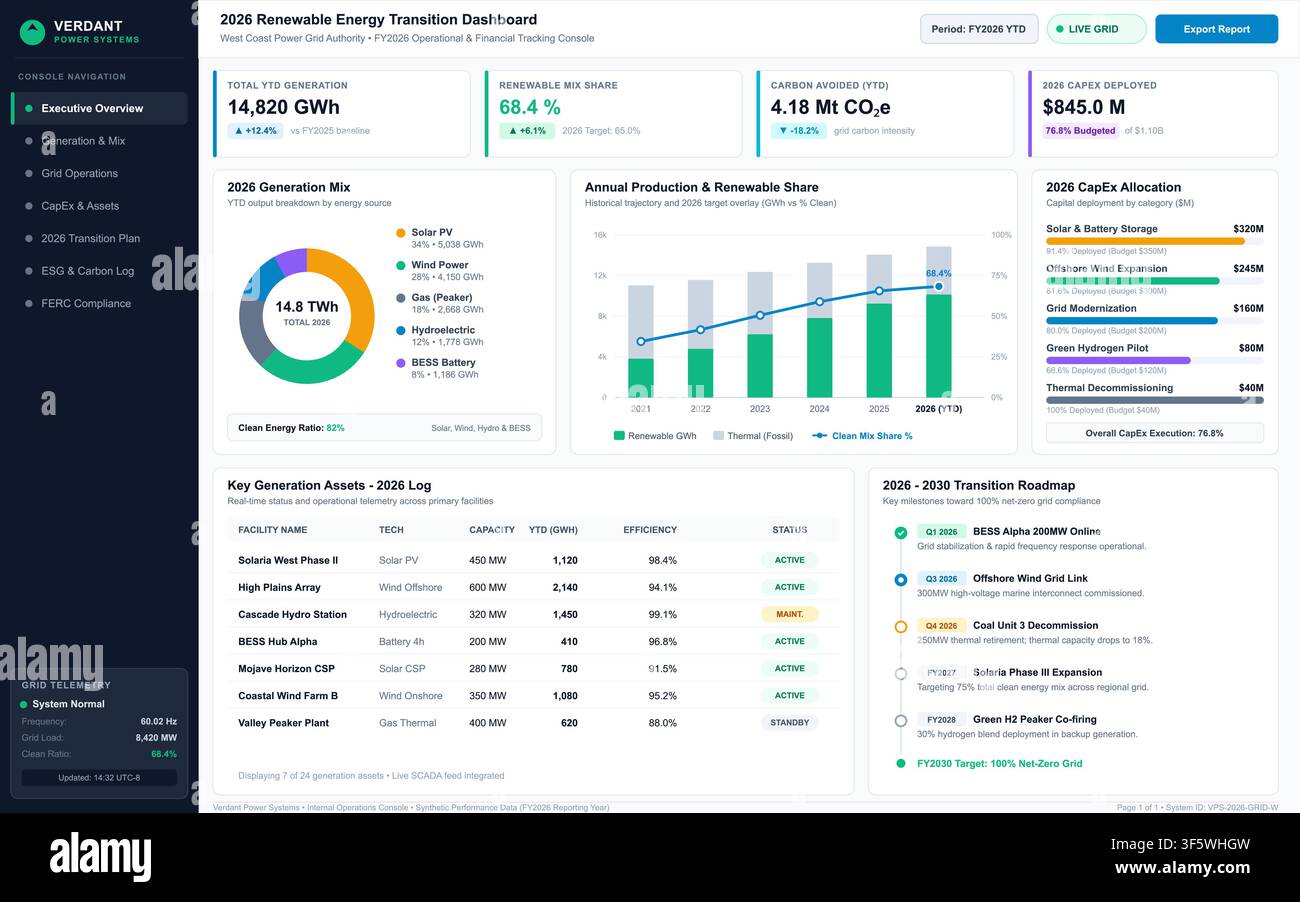The height and width of the screenshot is (902, 1300).
Task: Click the Green Hydrogen Pilot progress bar
Action: click(x=1154, y=360)
